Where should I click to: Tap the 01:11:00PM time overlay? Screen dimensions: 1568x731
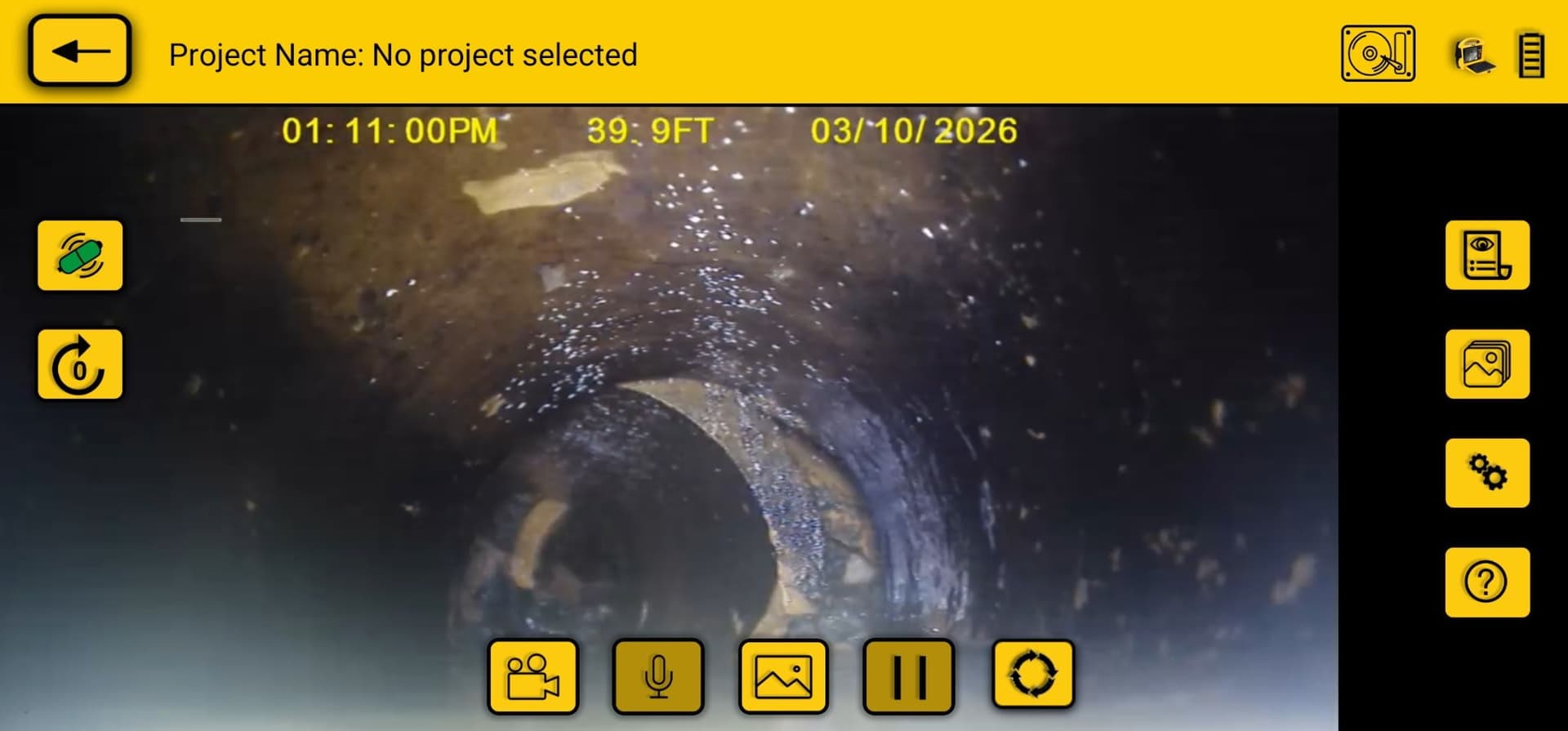(389, 131)
